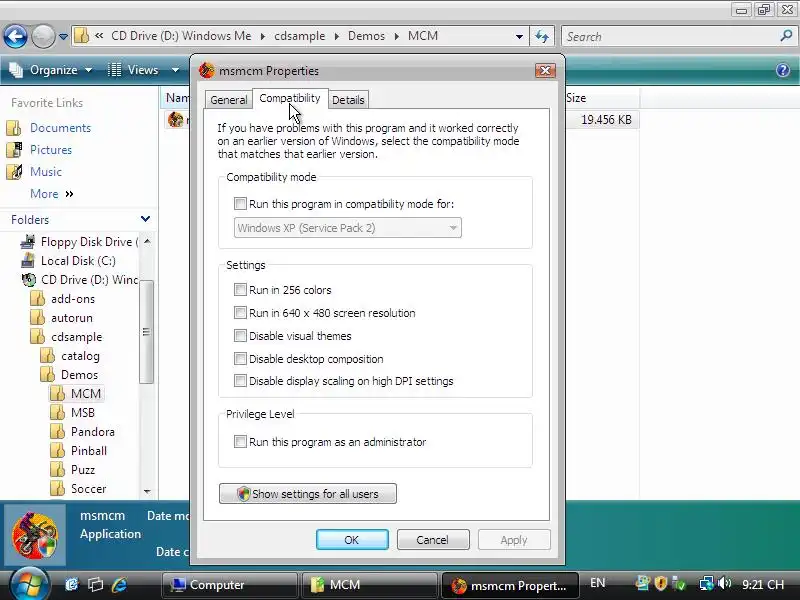Click the autorun folder icon
The width and height of the screenshot is (800, 600).
click(38, 317)
